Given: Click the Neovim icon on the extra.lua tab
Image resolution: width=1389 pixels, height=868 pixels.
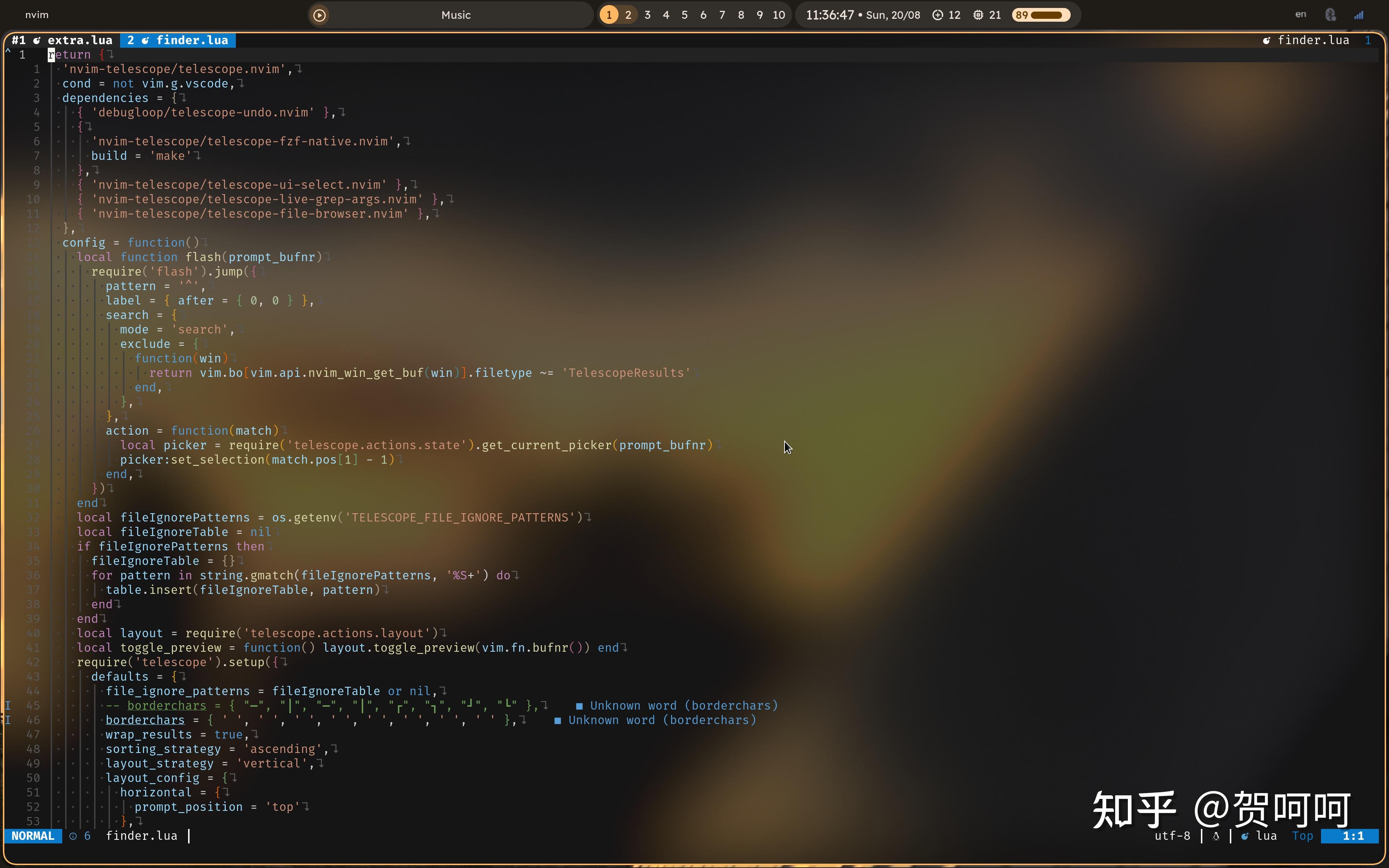Looking at the screenshot, I should coord(37,40).
